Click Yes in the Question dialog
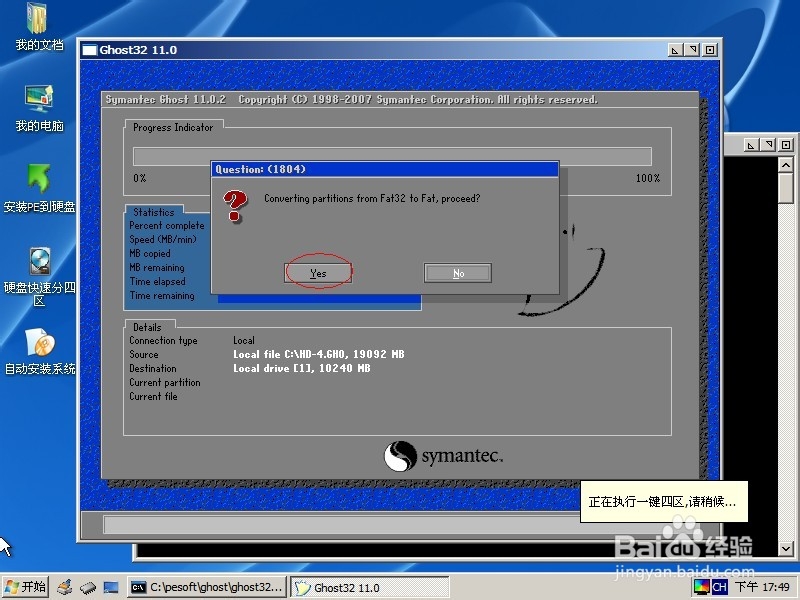Screen dimensions: 800x600 [x=318, y=273]
